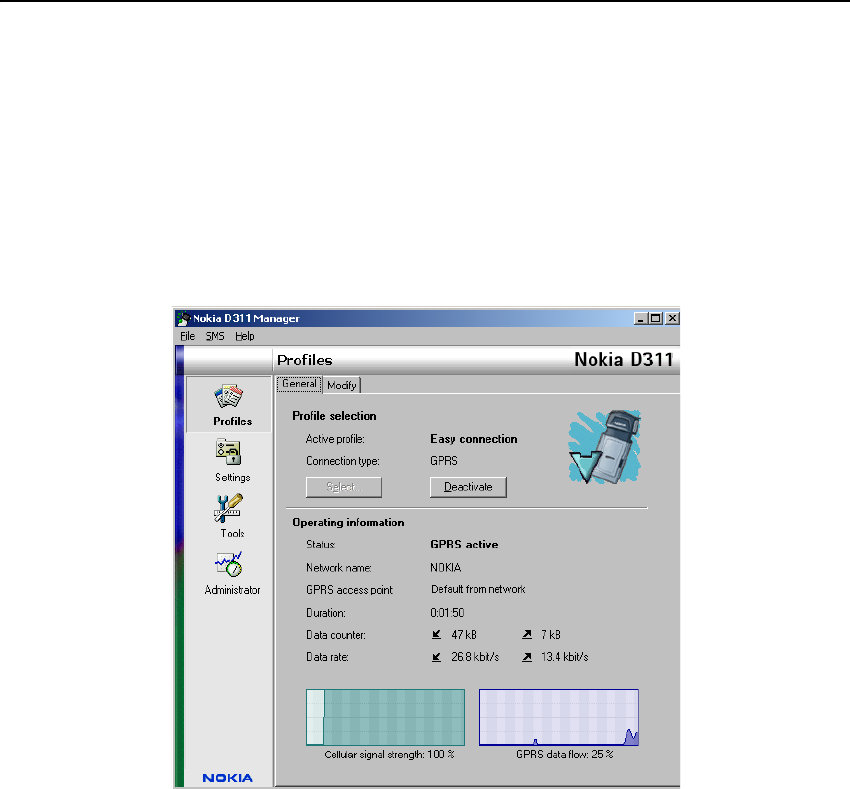The width and height of the screenshot is (850, 789).
Task: Click the NOKIA logo in sidebar
Action: click(228, 778)
